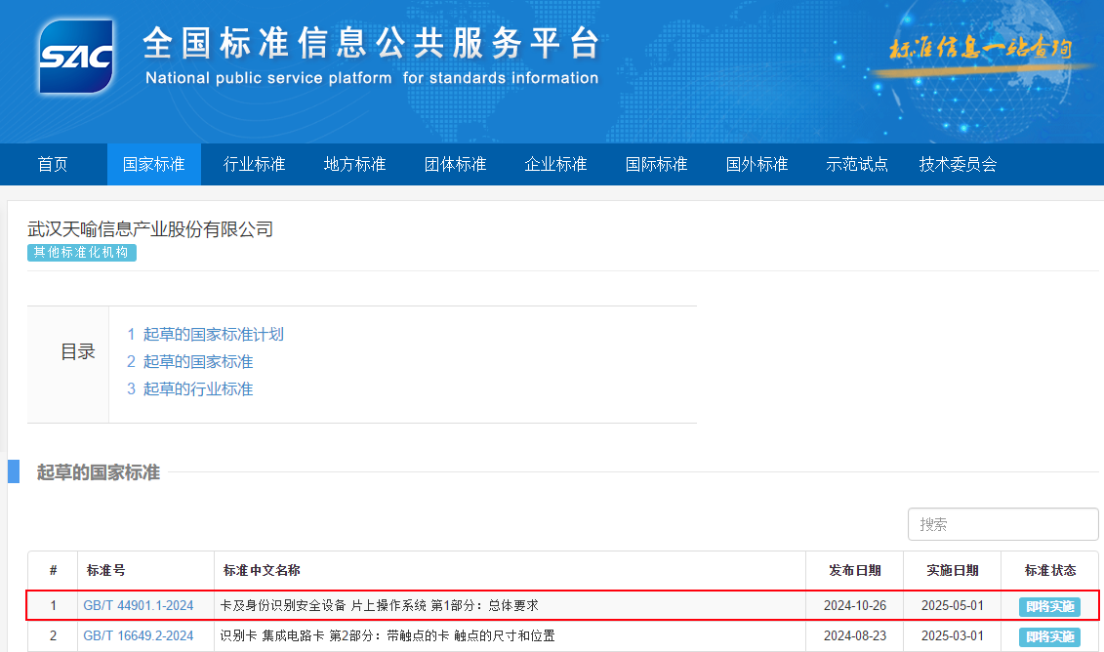1104x652 pixels.
Task: Click the 即将实施 badge for GB/T 16649.2-2024
Action: click(1051, 636)
